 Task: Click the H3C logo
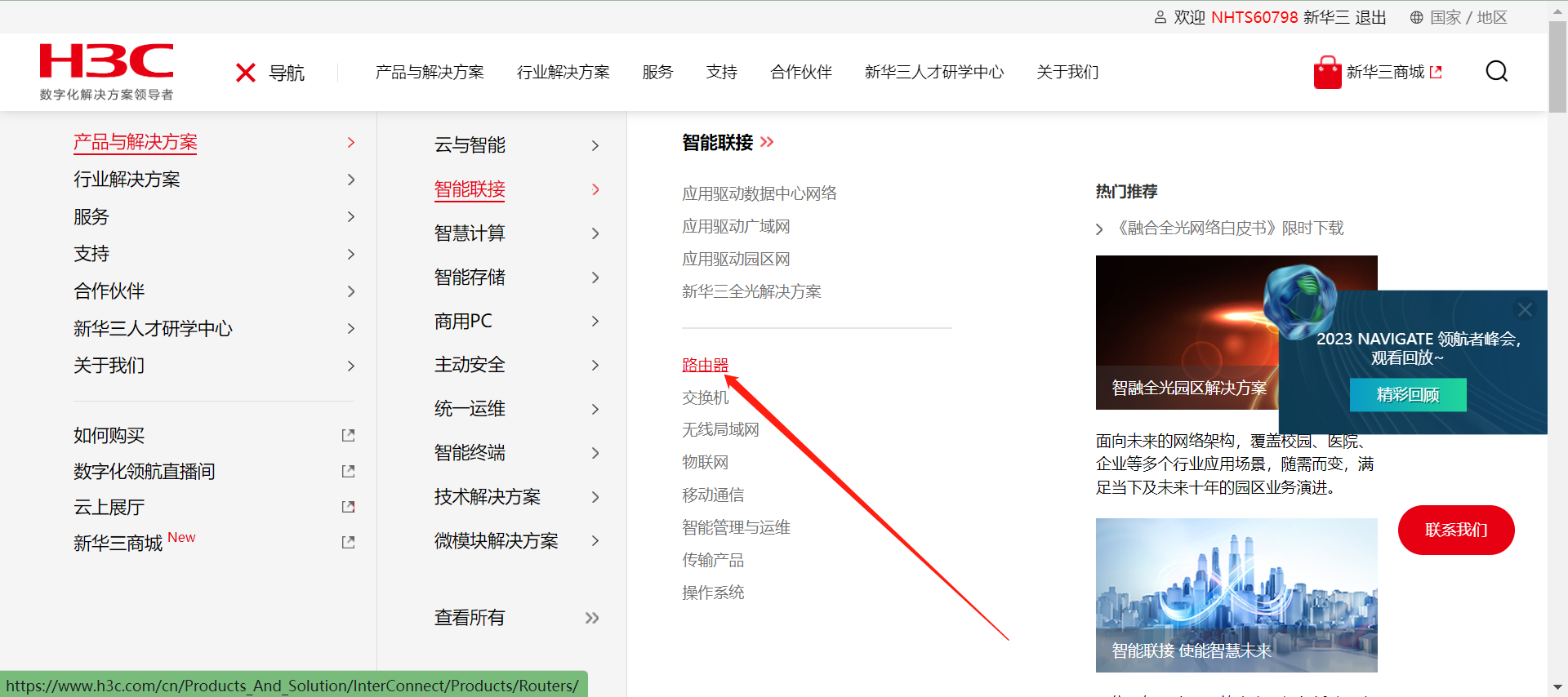pyautogui.click(x=107, y=72)
